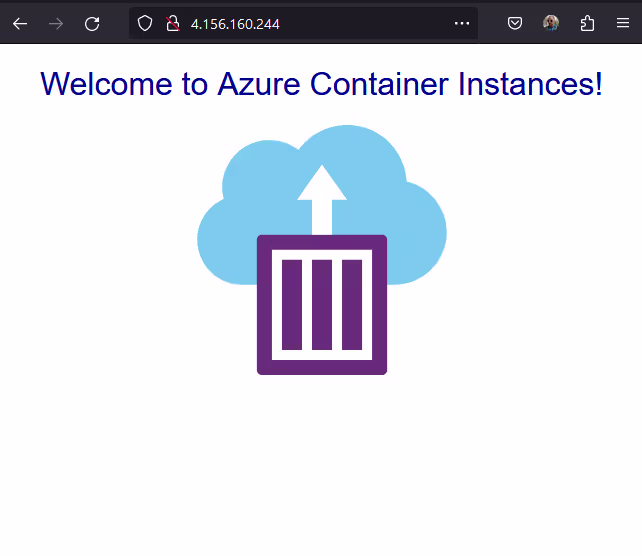The height and width of the screenshot is (556, 642).
Task: Open the Extensions puzzle icon
Action: (587, 23)
